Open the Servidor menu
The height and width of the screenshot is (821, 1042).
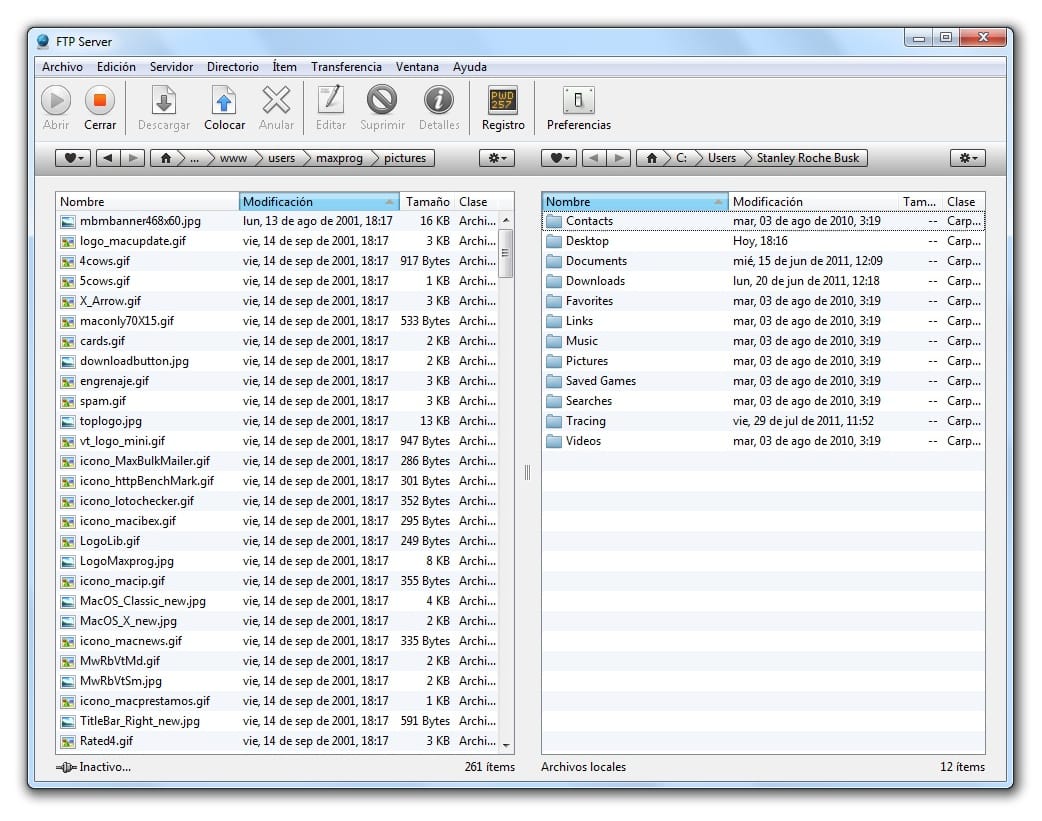[x=171, y=67]
